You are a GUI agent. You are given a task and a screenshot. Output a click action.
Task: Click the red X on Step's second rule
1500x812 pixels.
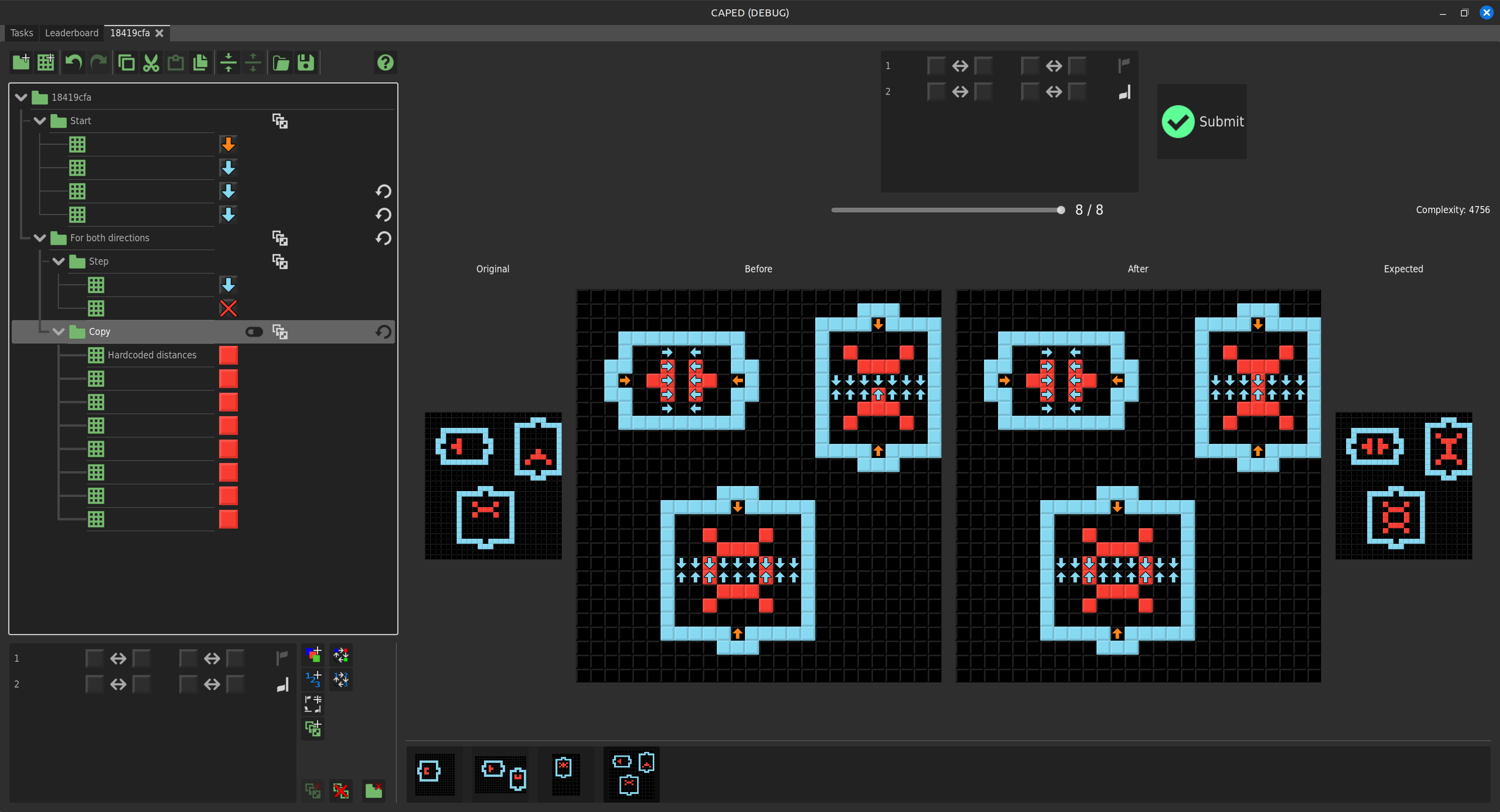[228, 308]
